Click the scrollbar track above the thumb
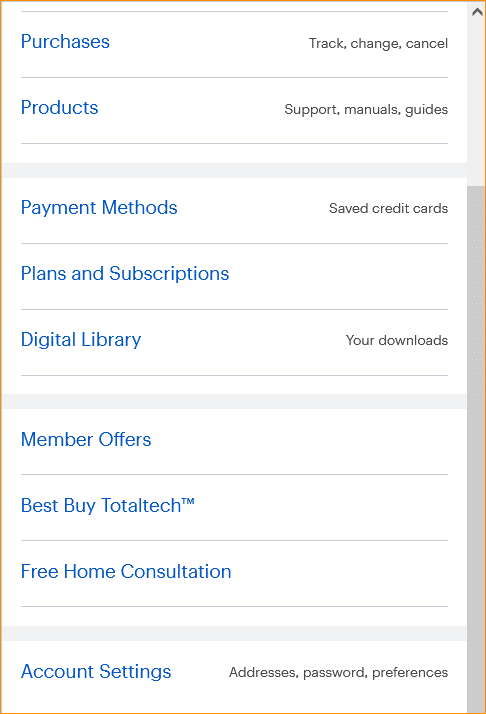 476,103
